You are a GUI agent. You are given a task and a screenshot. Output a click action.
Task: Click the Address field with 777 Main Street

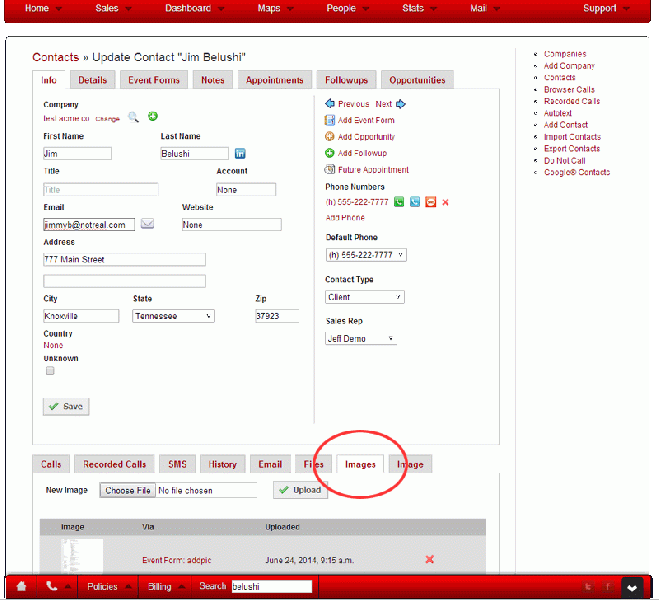coord(124,259)
